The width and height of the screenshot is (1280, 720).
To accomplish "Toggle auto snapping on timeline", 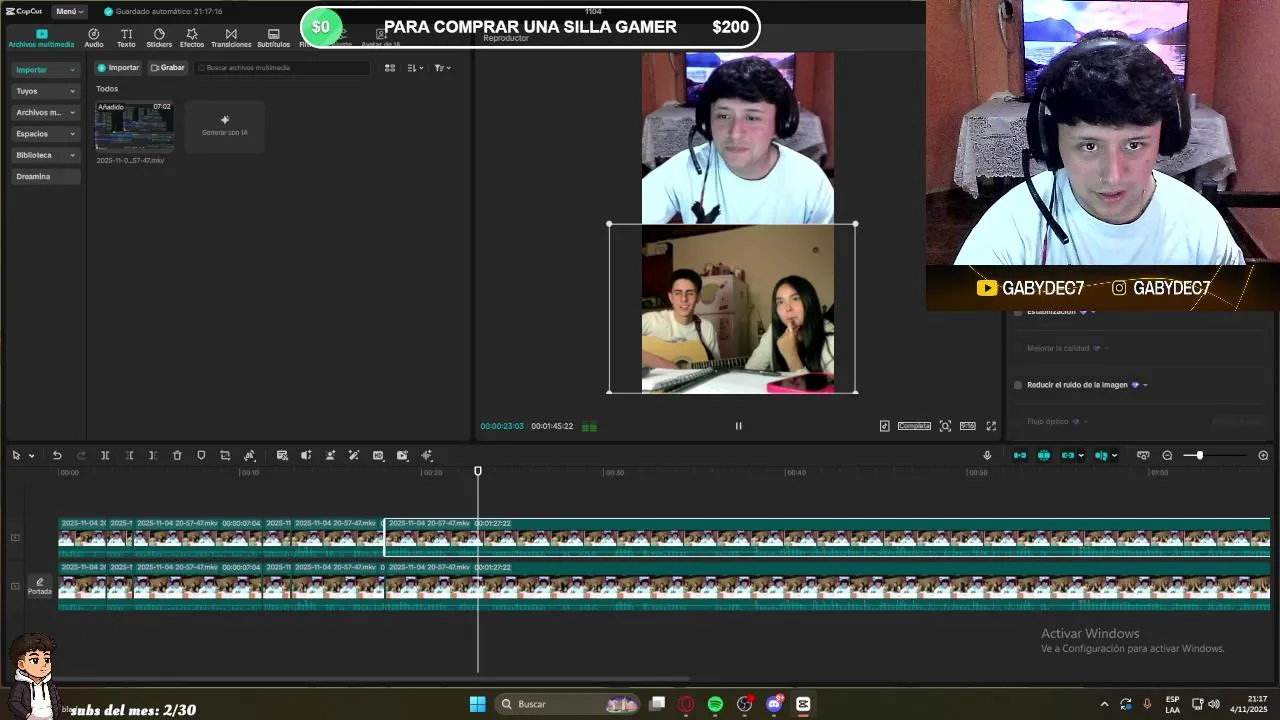I will click(1044, 456).
